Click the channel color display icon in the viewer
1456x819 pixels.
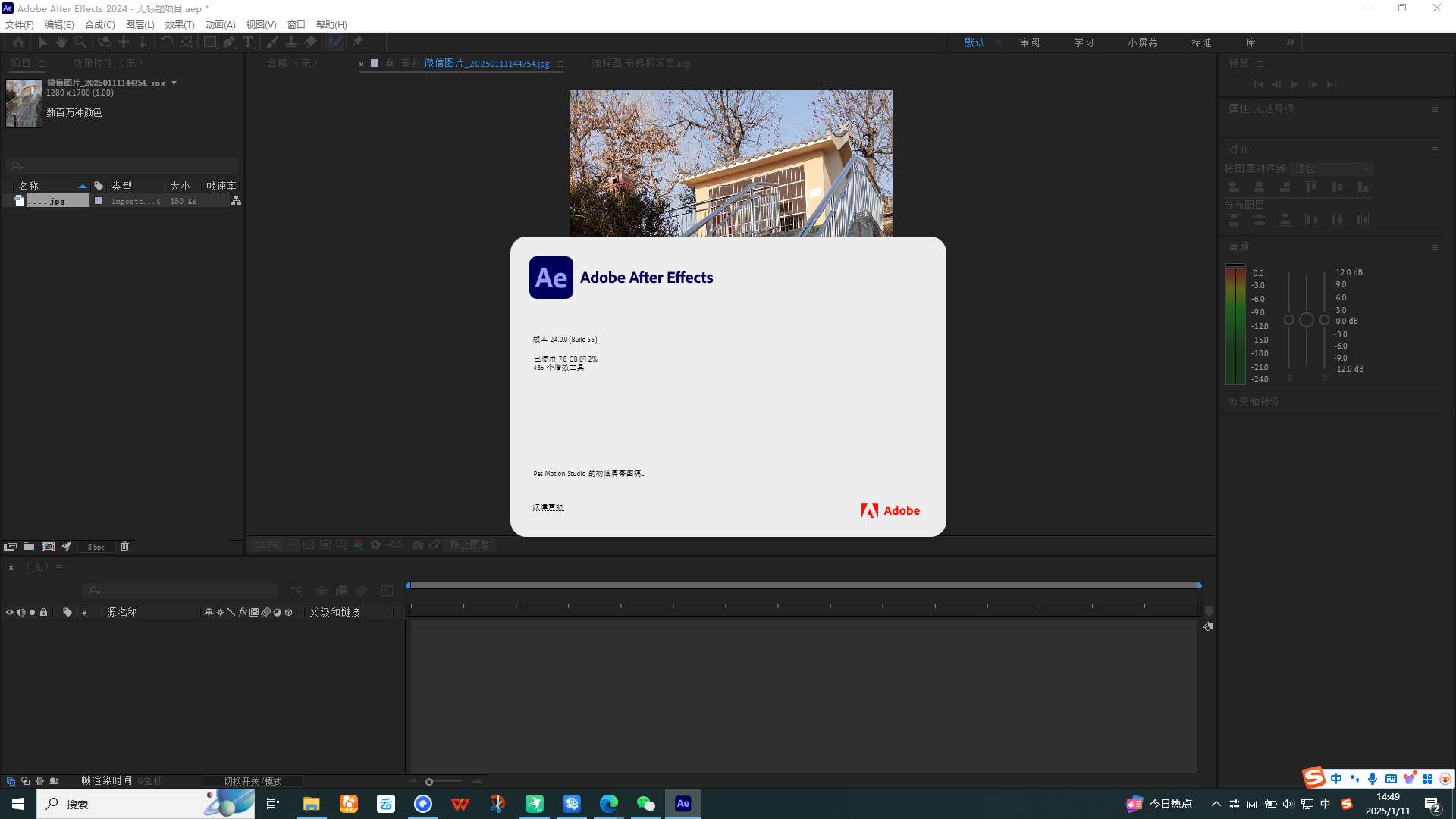click(359, 545)
